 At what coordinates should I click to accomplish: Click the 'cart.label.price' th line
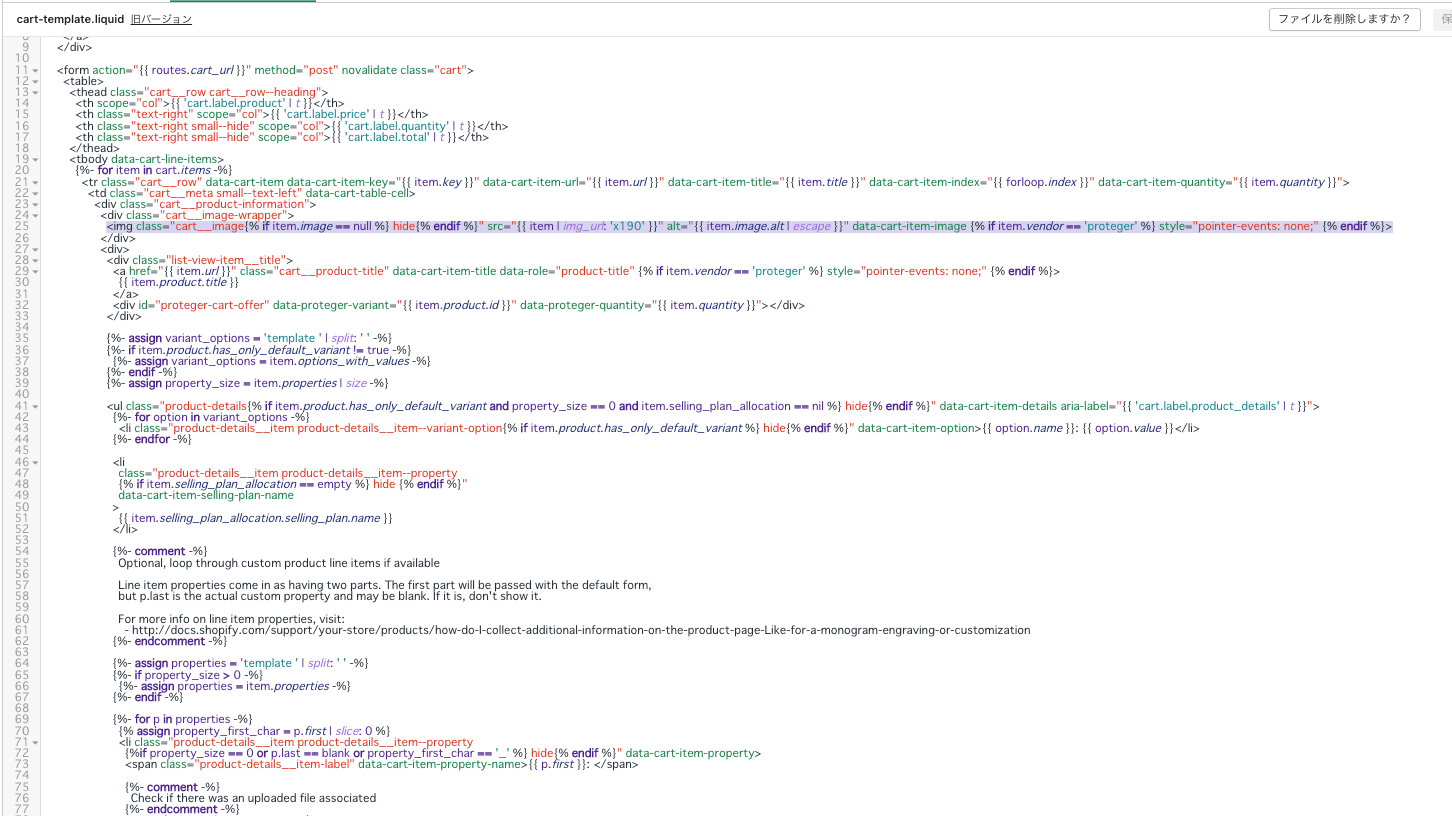[252, 115]
